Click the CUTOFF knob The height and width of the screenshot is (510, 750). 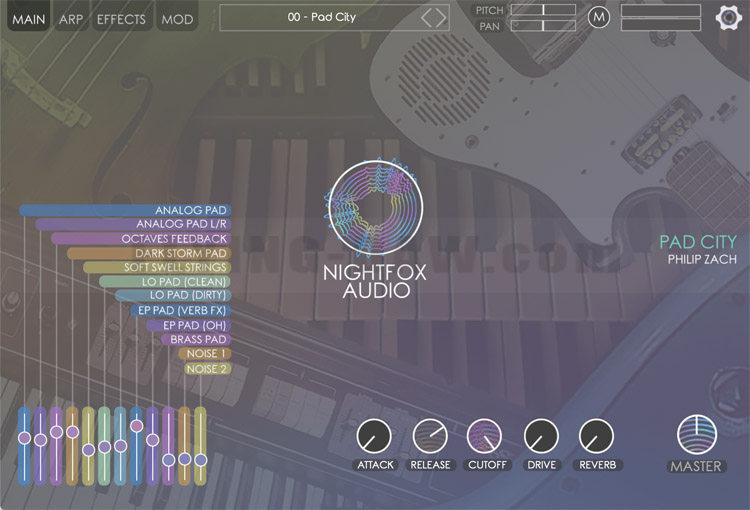tap(484, 436)
